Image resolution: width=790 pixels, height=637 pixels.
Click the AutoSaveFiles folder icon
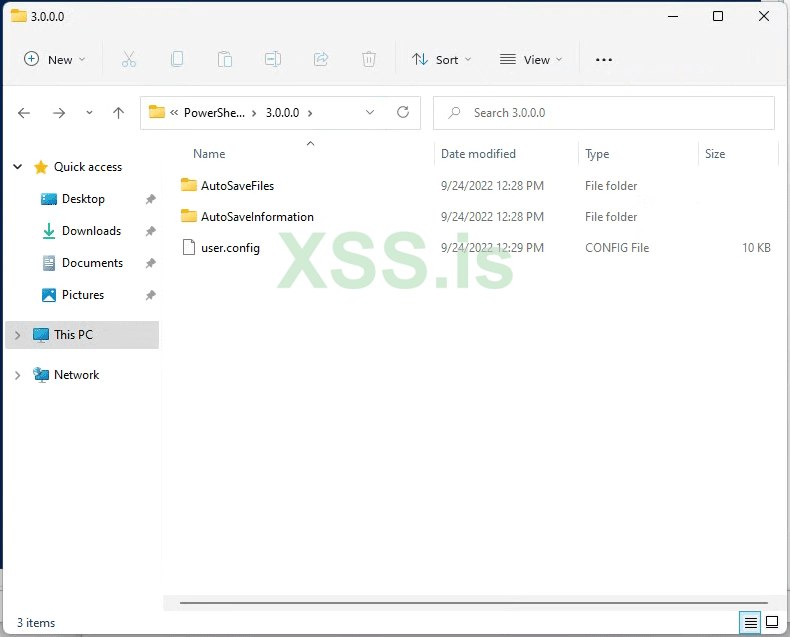[x=189, y=185]
